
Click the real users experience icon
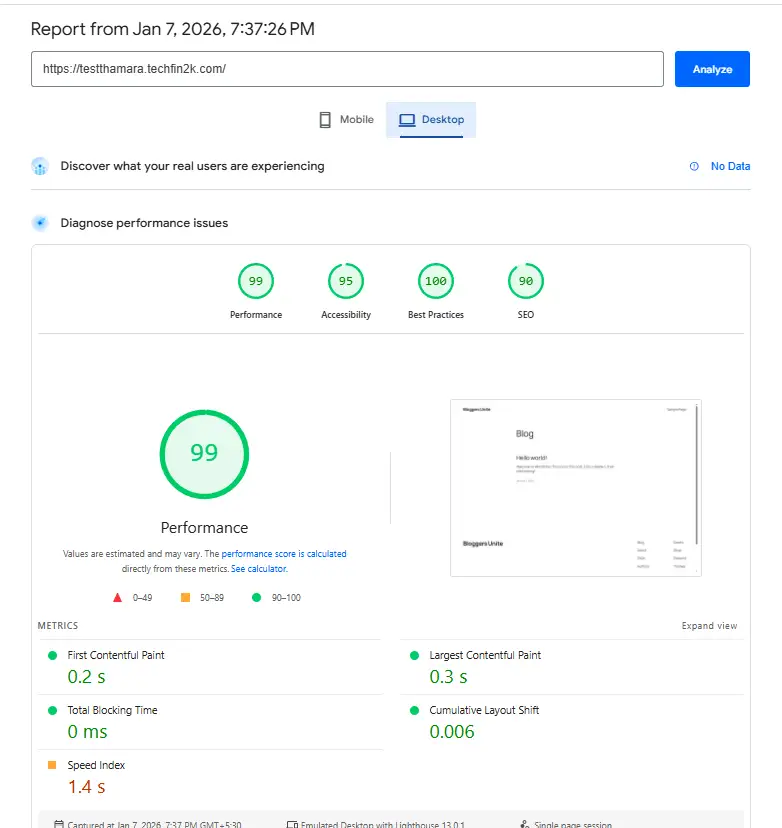(40, 166)
